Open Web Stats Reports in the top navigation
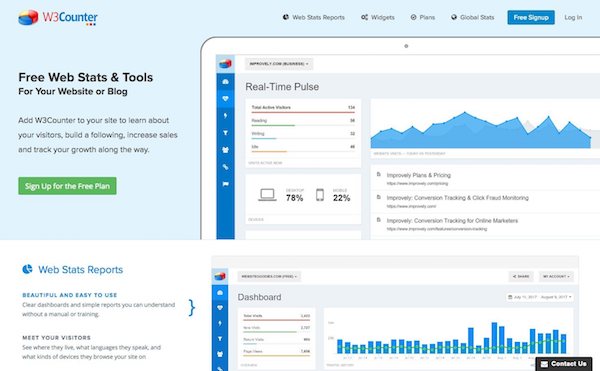The width and height of the screenshot is (600, 371). pos(313,17)
